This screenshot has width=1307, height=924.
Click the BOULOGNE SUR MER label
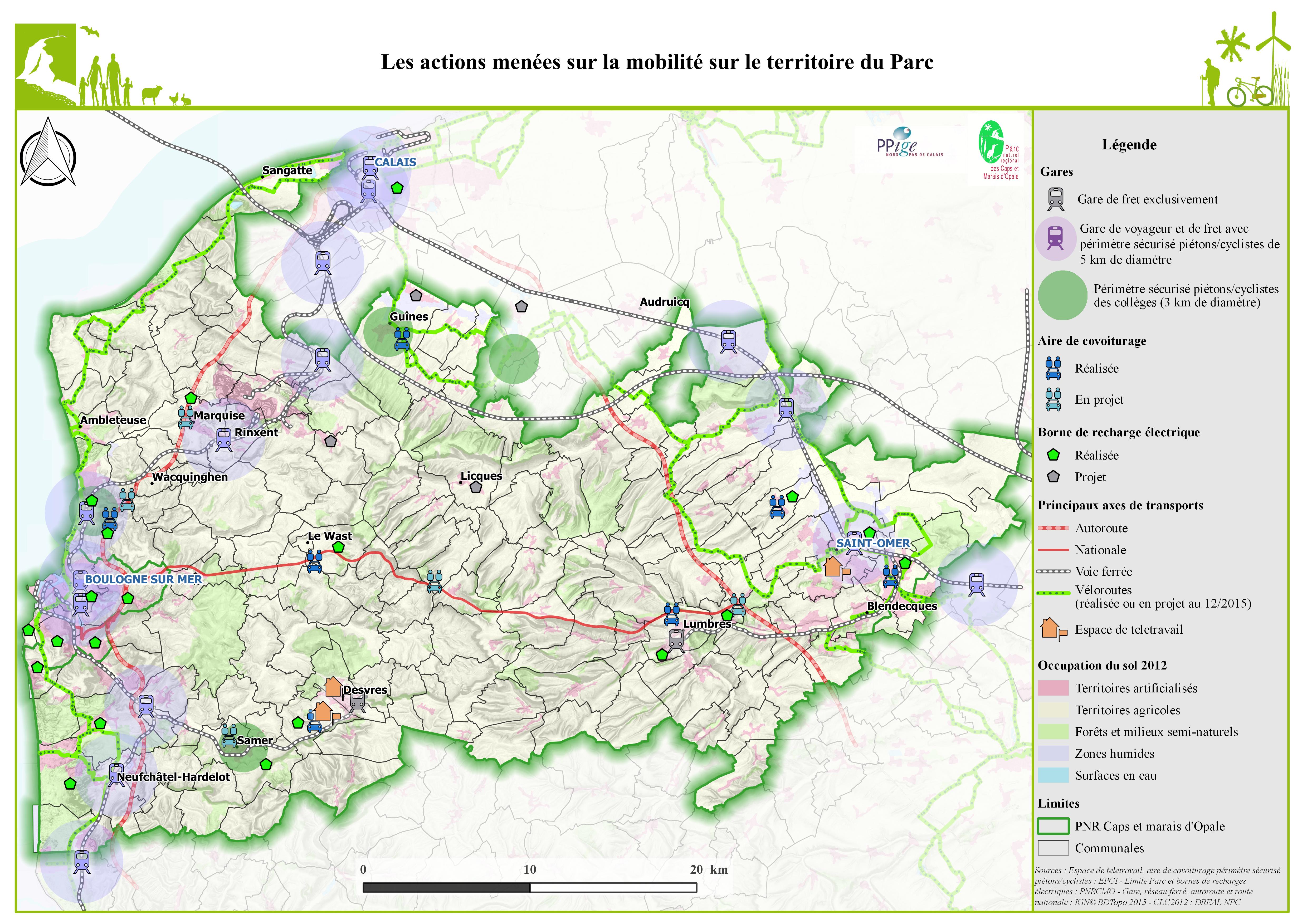coord(143,580)
